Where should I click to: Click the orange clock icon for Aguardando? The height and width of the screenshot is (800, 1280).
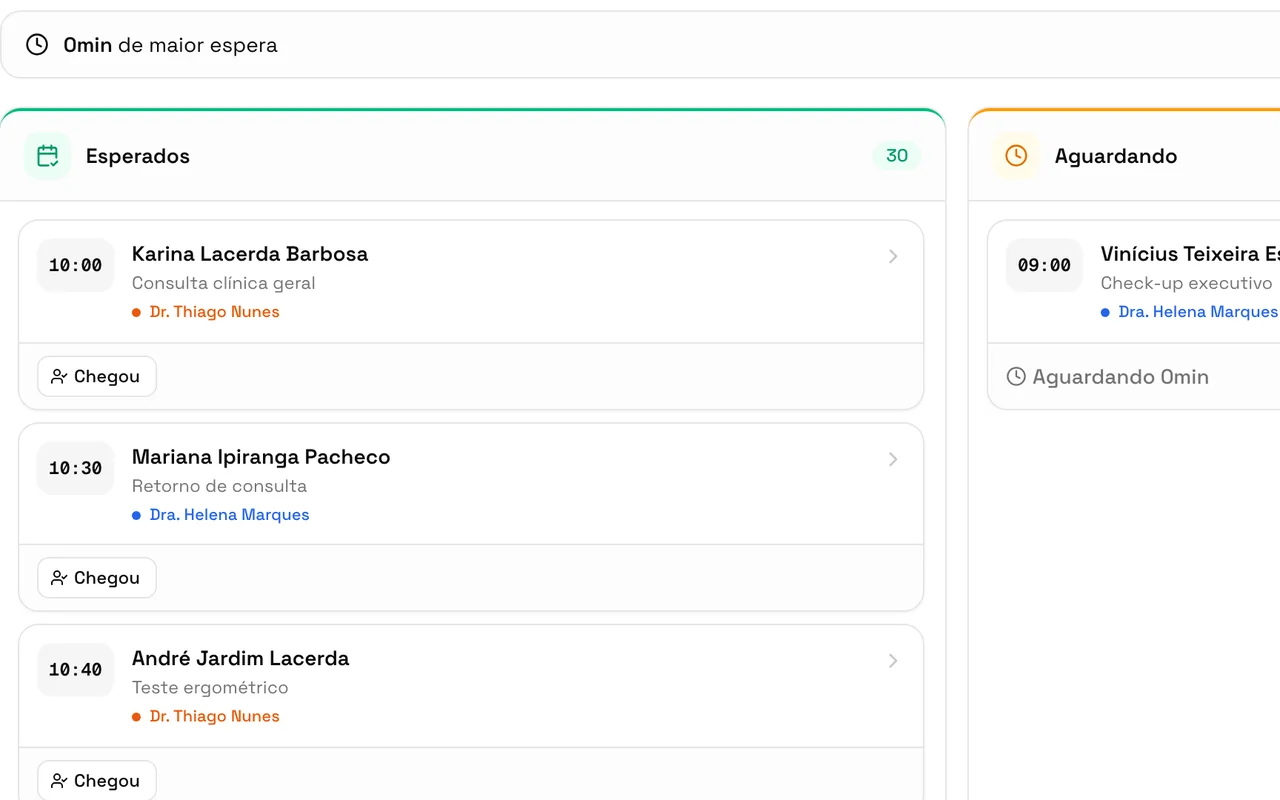[x=1016, y=156]
